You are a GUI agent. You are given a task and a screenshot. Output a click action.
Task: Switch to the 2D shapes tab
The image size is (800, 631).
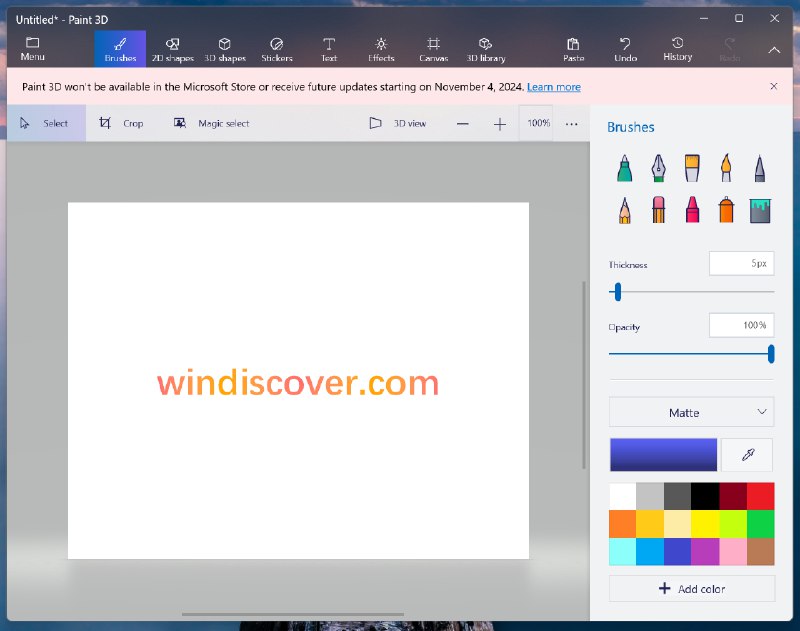[172, 49]
